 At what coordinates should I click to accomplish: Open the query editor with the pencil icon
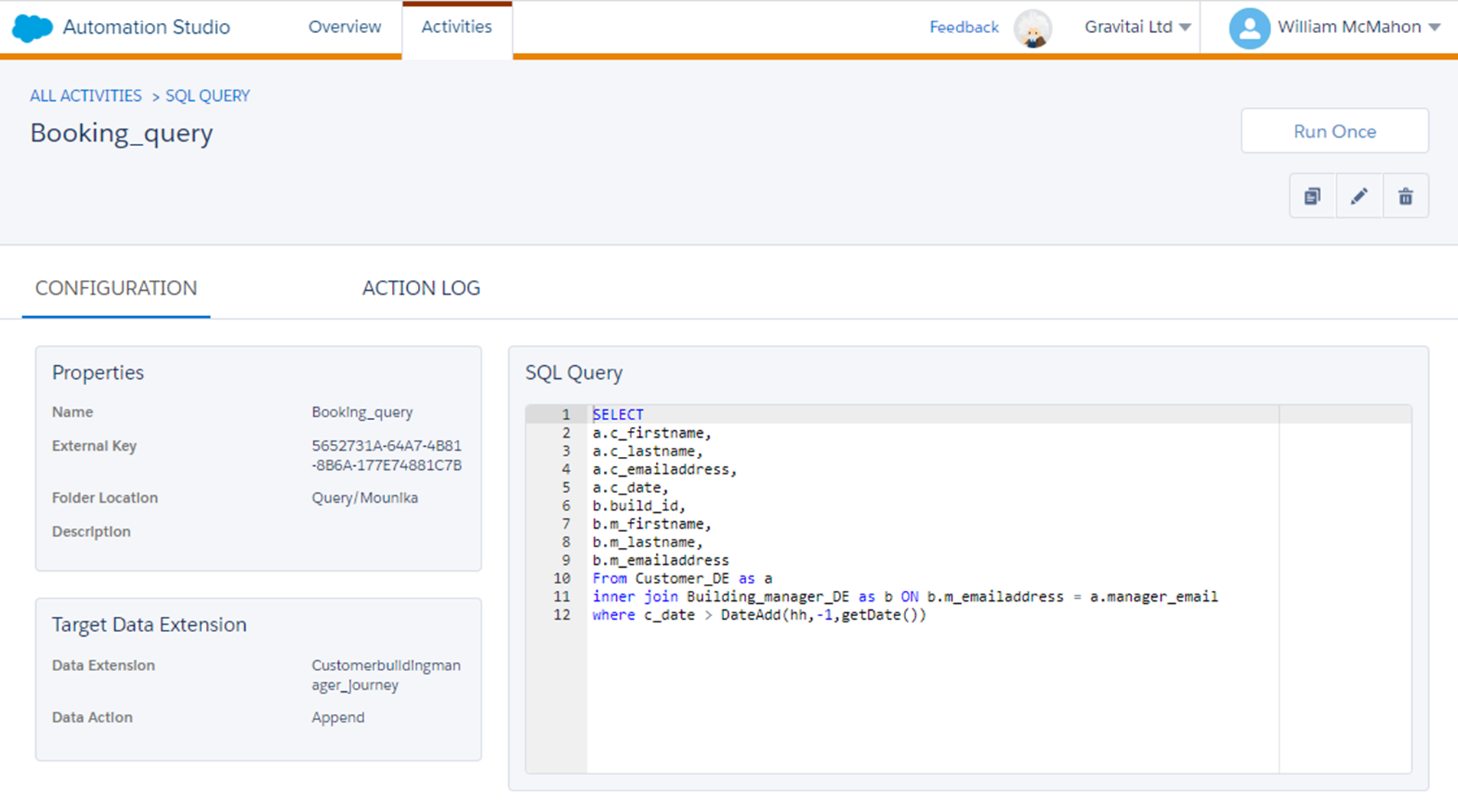[1359, 196]
